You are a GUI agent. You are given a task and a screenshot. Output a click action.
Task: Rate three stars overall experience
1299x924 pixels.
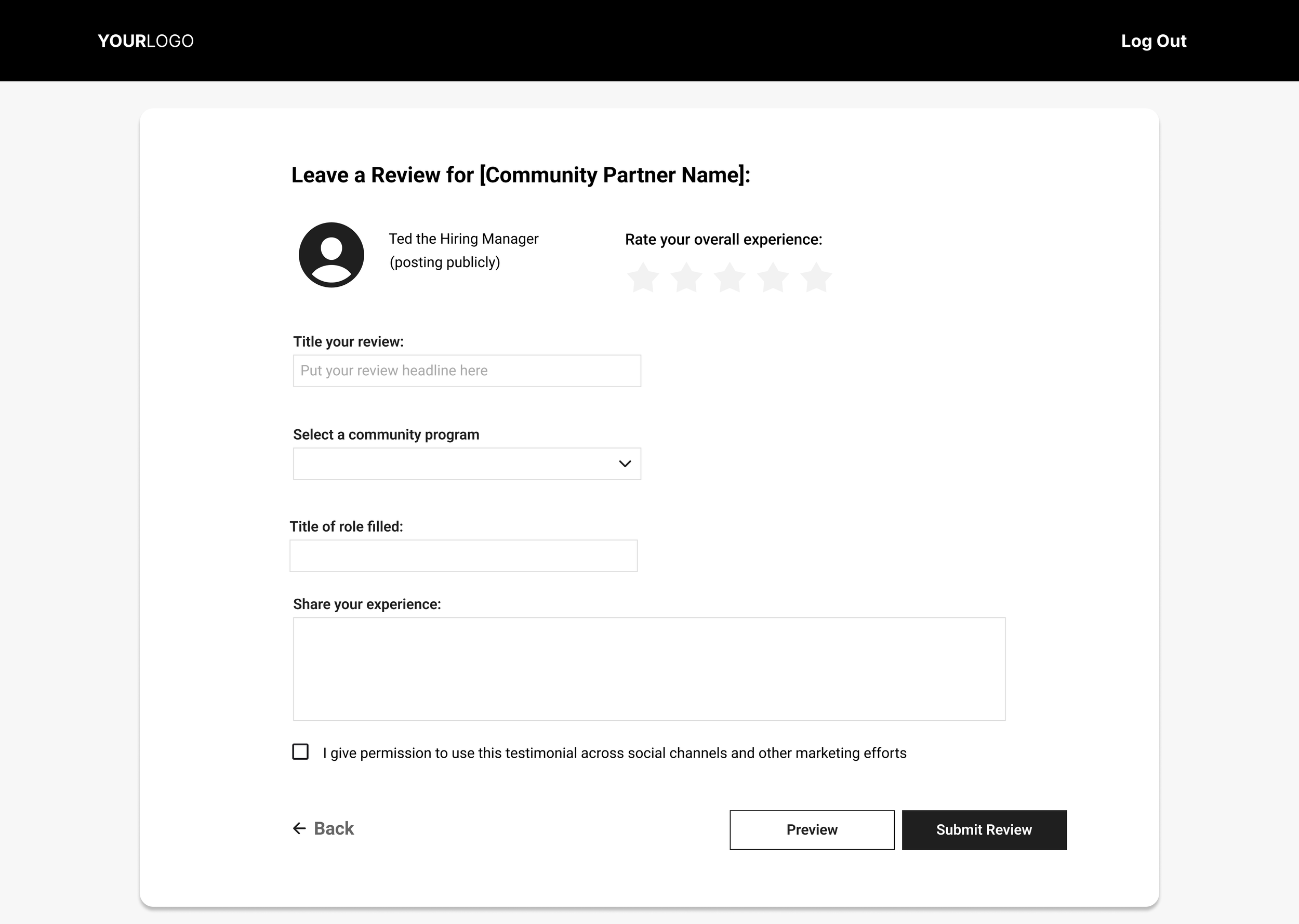pos(729,278)
